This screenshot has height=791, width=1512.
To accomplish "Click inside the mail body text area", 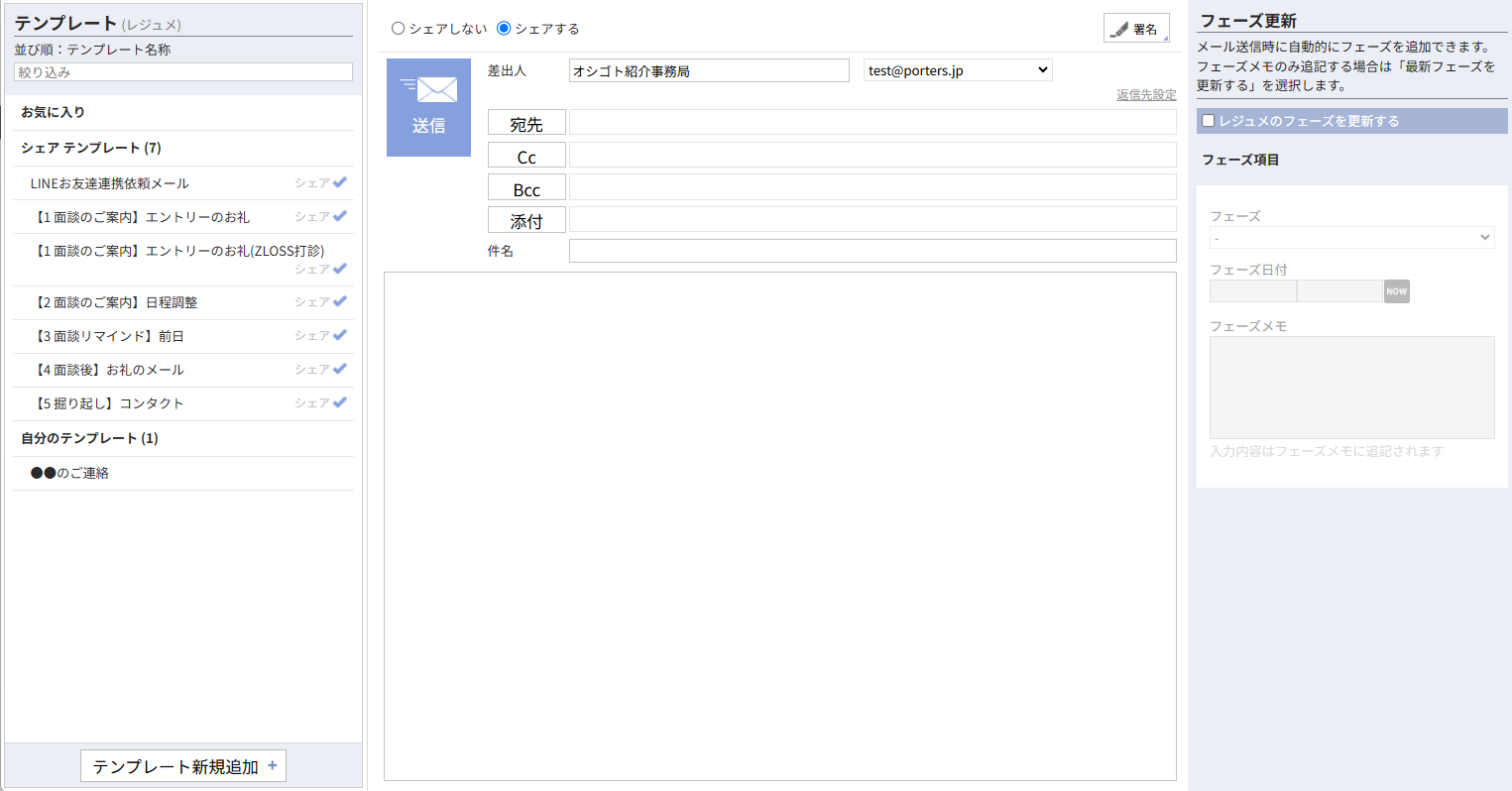I will pyautogui.click(x=780, y=526).
